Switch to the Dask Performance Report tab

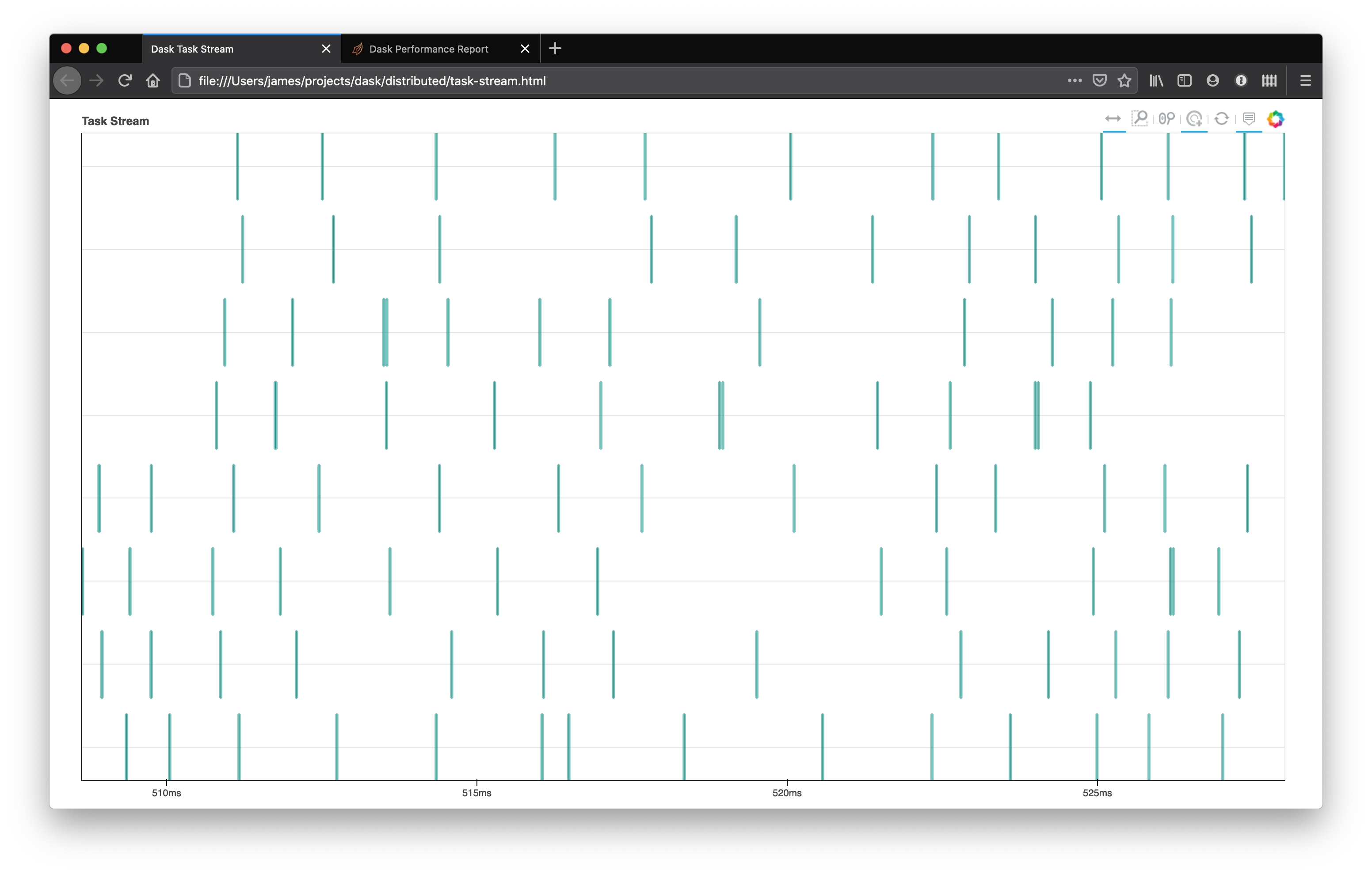441,49
